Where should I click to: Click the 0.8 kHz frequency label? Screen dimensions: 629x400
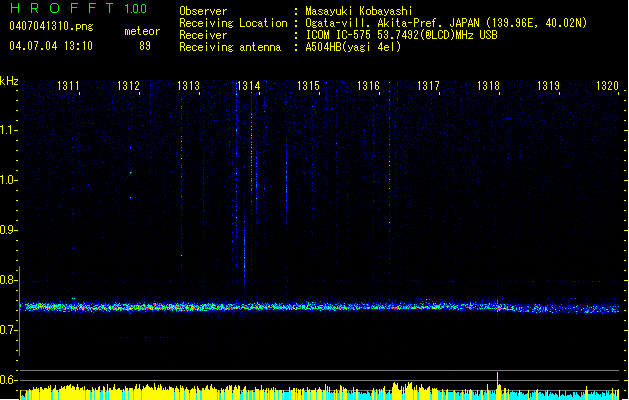tap(9, 280)
